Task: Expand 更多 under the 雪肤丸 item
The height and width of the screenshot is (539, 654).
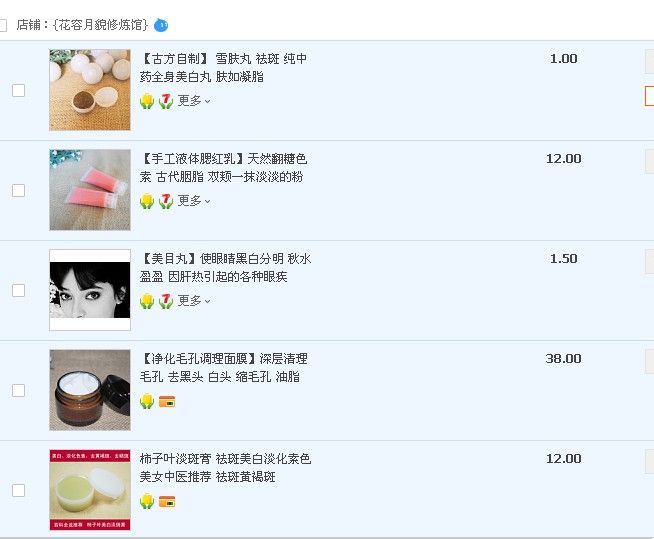Action: pos(194,101)
